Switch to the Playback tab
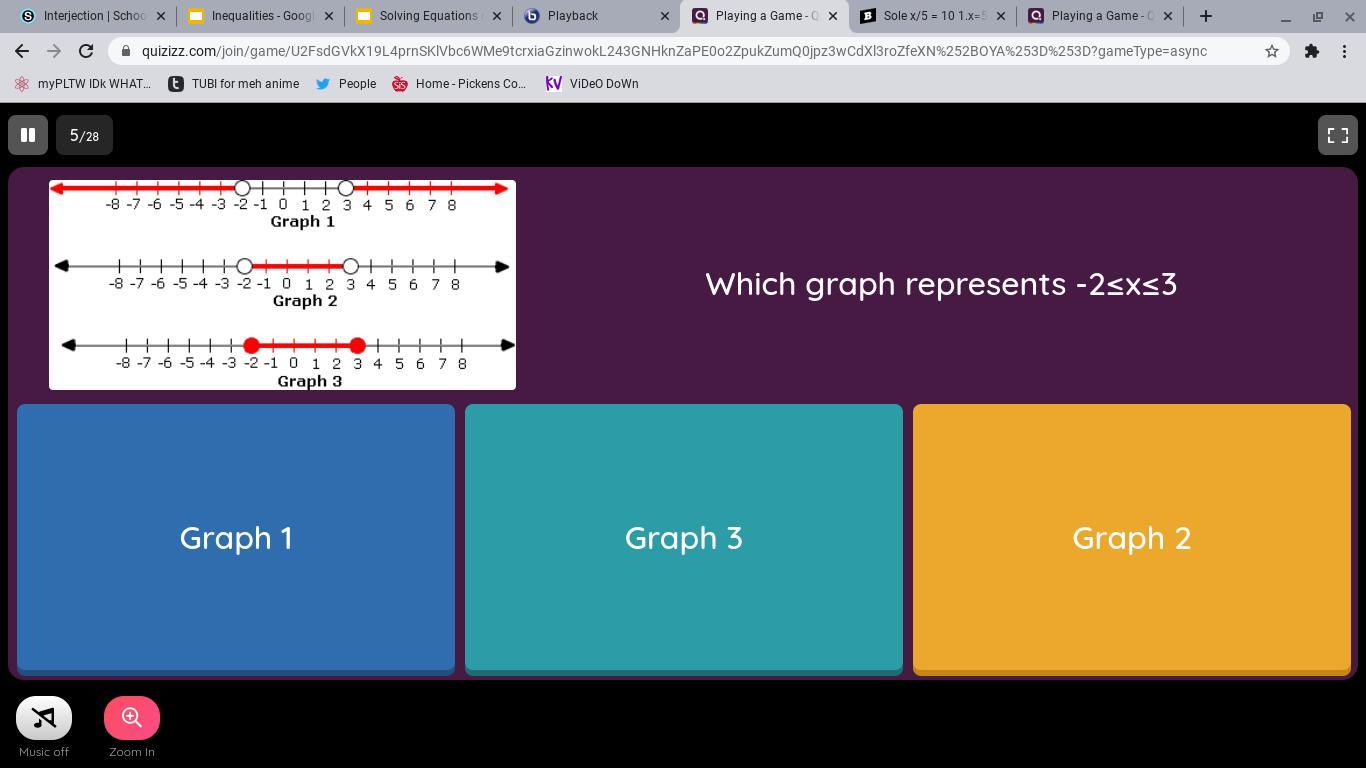1366x768 pixels. (596, 16)
